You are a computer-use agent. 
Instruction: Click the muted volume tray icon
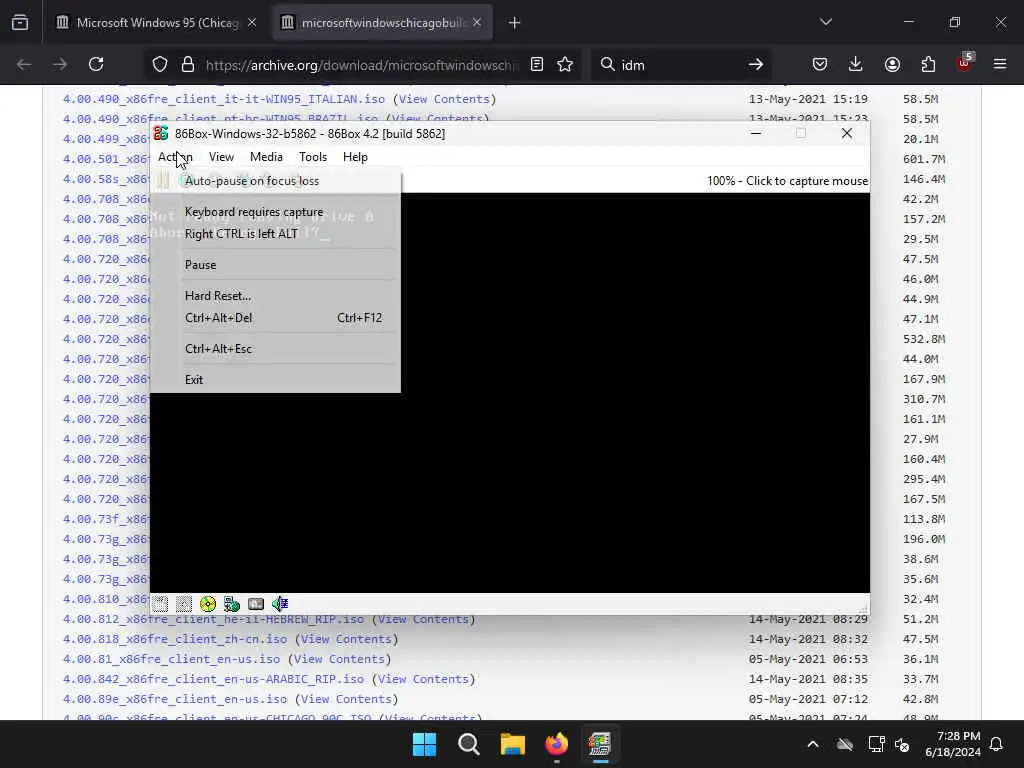[x=903, y=744]
